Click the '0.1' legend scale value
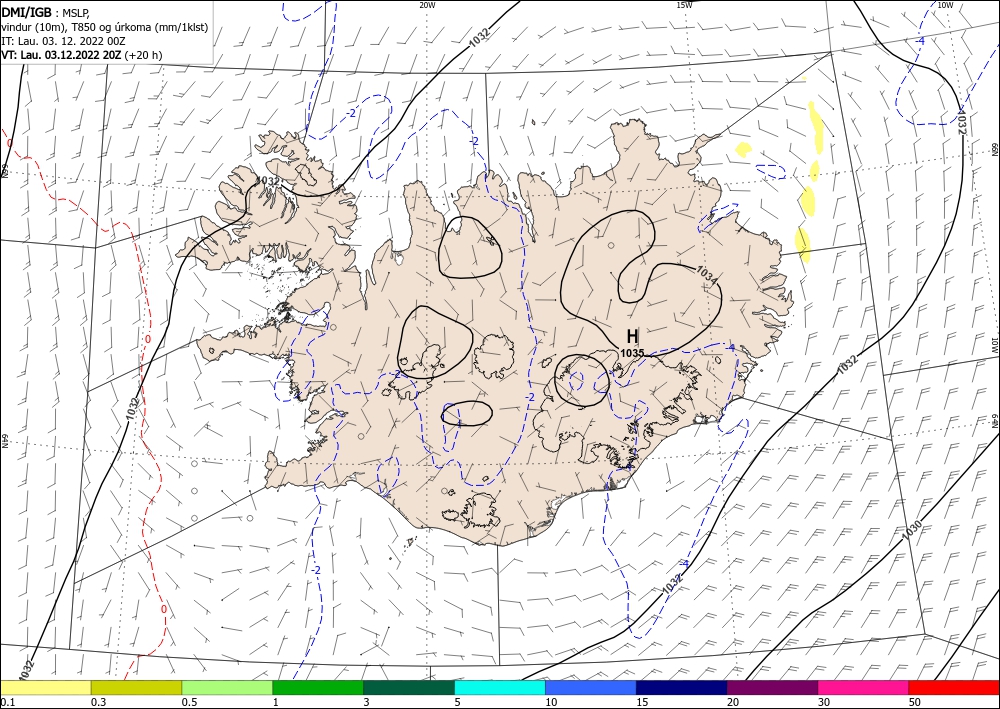This screenshot has width=1000, height=709. click(7, 702)
